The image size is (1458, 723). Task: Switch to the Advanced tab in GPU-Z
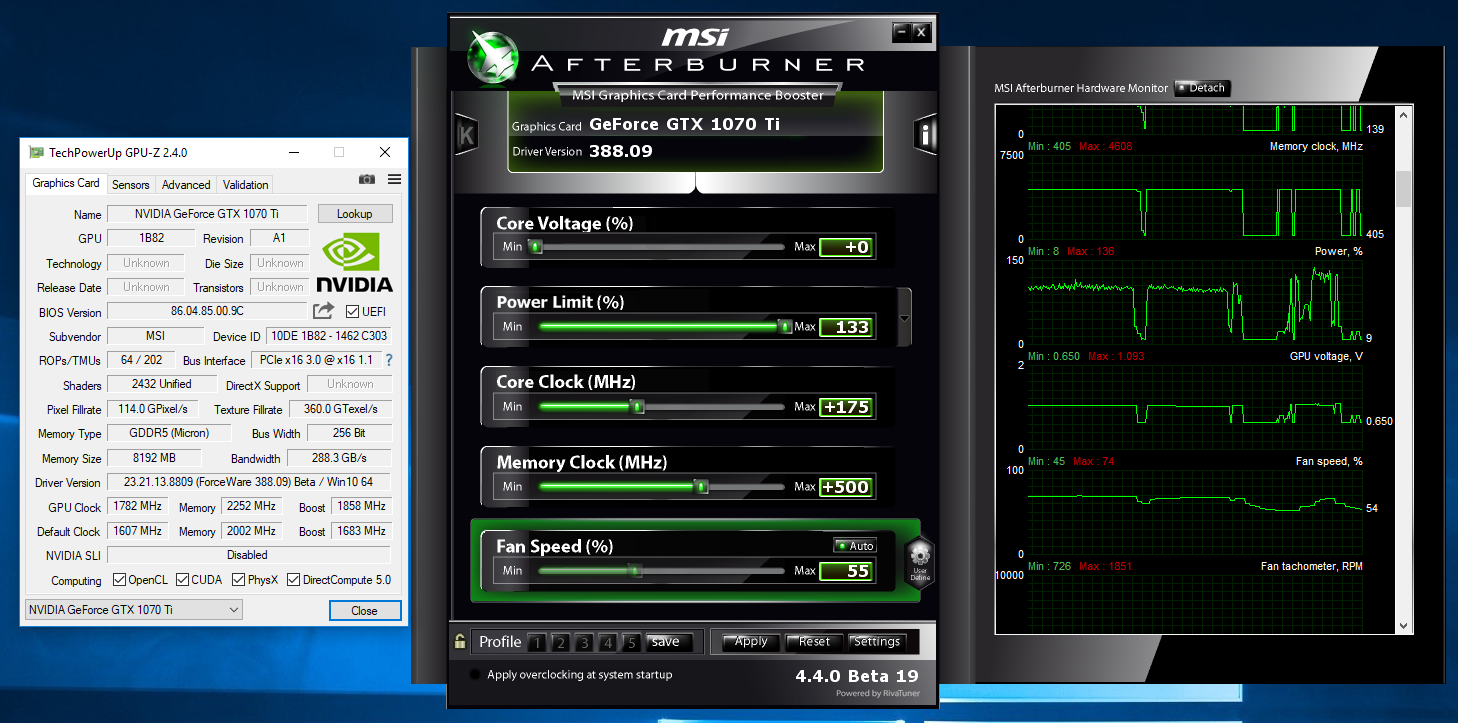(186, 185)
